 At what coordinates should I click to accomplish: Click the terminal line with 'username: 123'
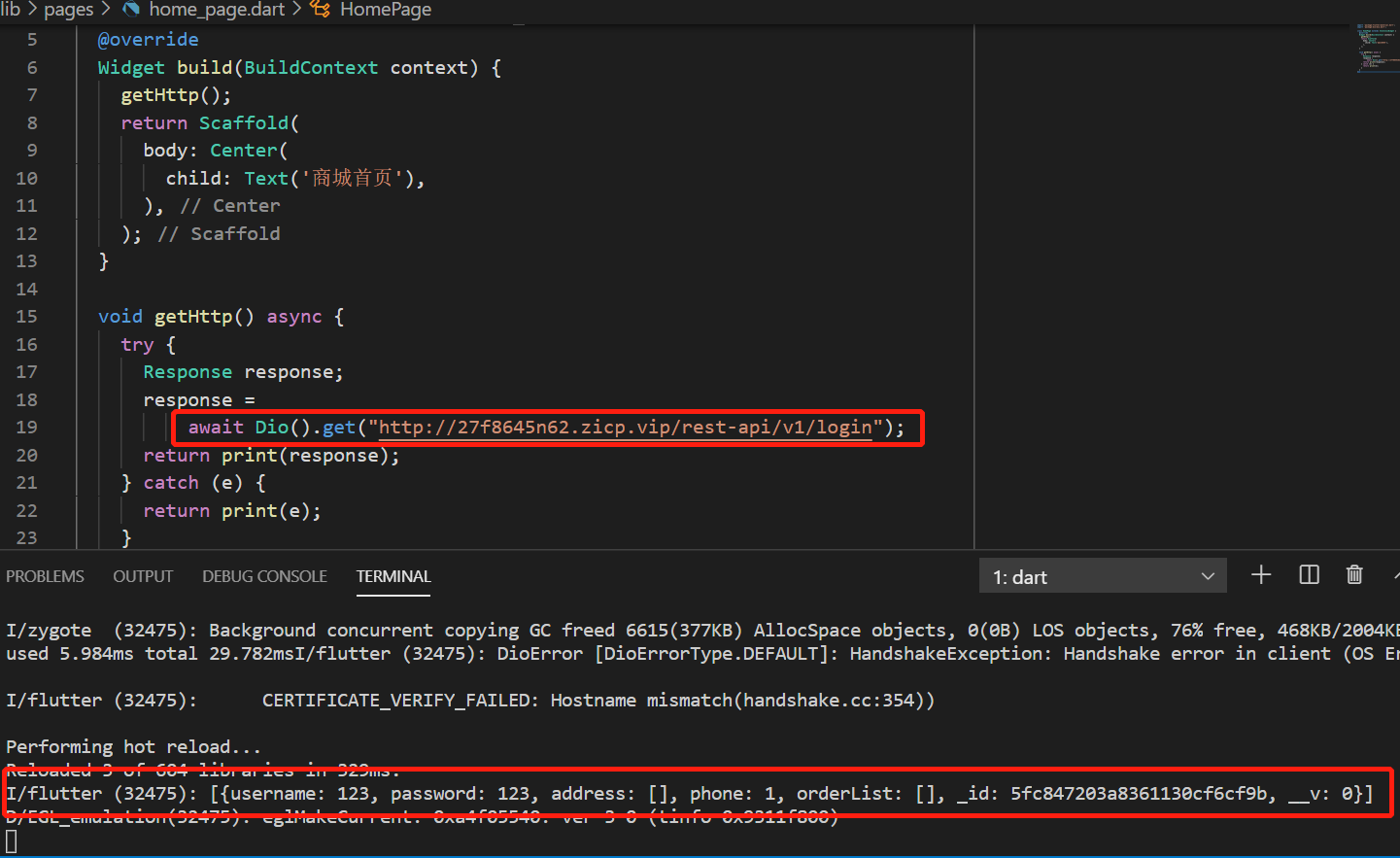(690, 794)
